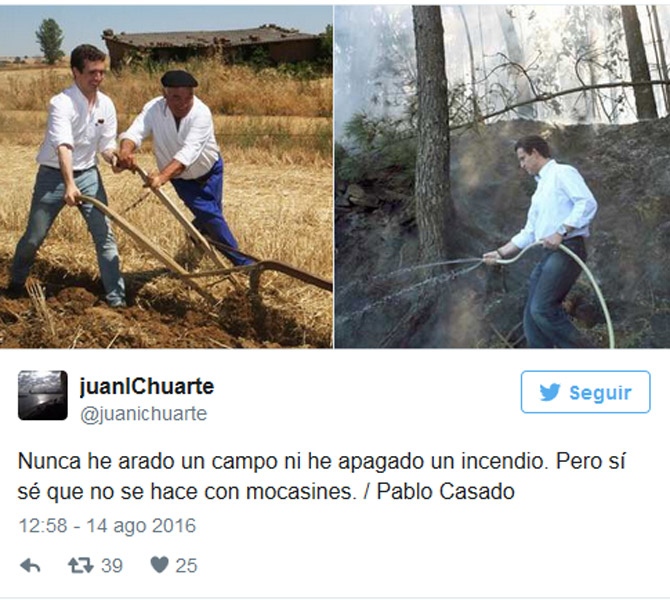View the likes count 25
The width and height of the screenshot is (670, 600).
pos(186,566)
